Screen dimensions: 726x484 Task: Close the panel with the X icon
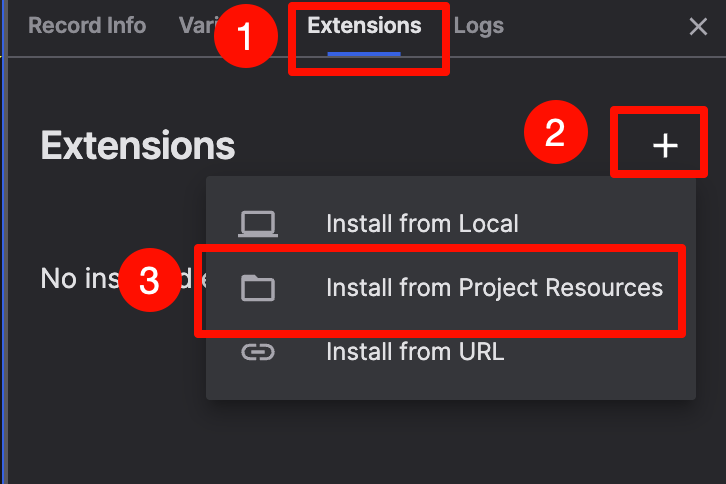point(699,27)
